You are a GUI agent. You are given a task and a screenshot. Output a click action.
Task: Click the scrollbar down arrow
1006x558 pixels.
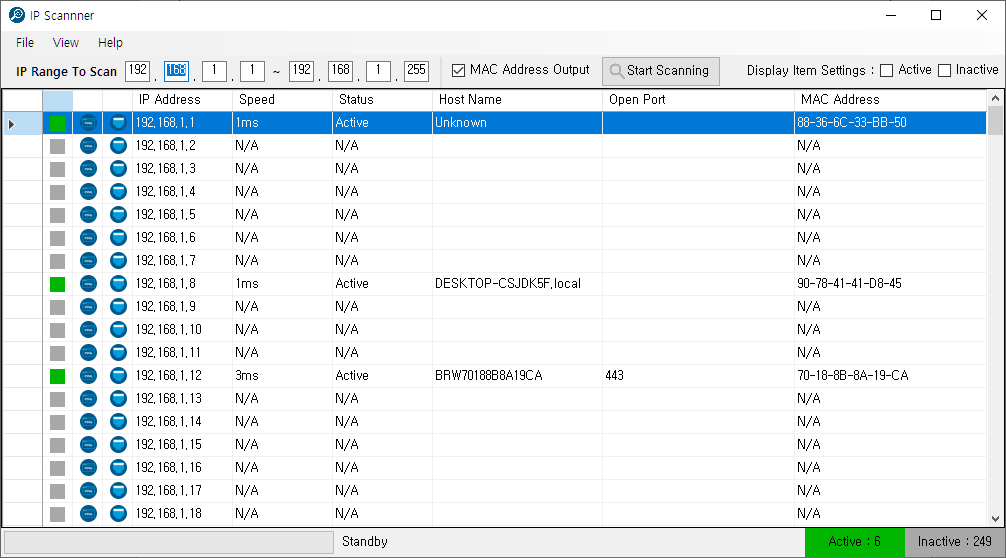(x=995, y=519)
